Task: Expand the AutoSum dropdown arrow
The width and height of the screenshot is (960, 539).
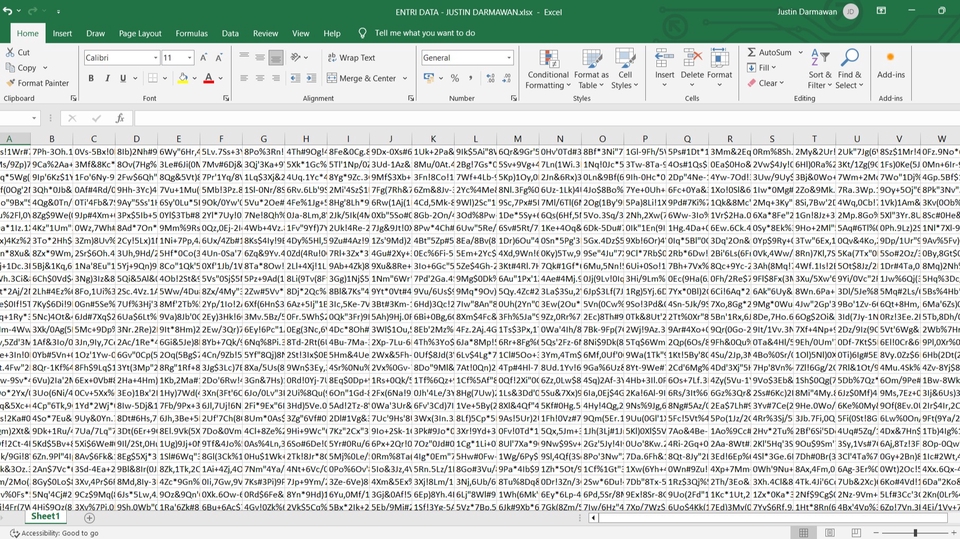Action: 800,53
